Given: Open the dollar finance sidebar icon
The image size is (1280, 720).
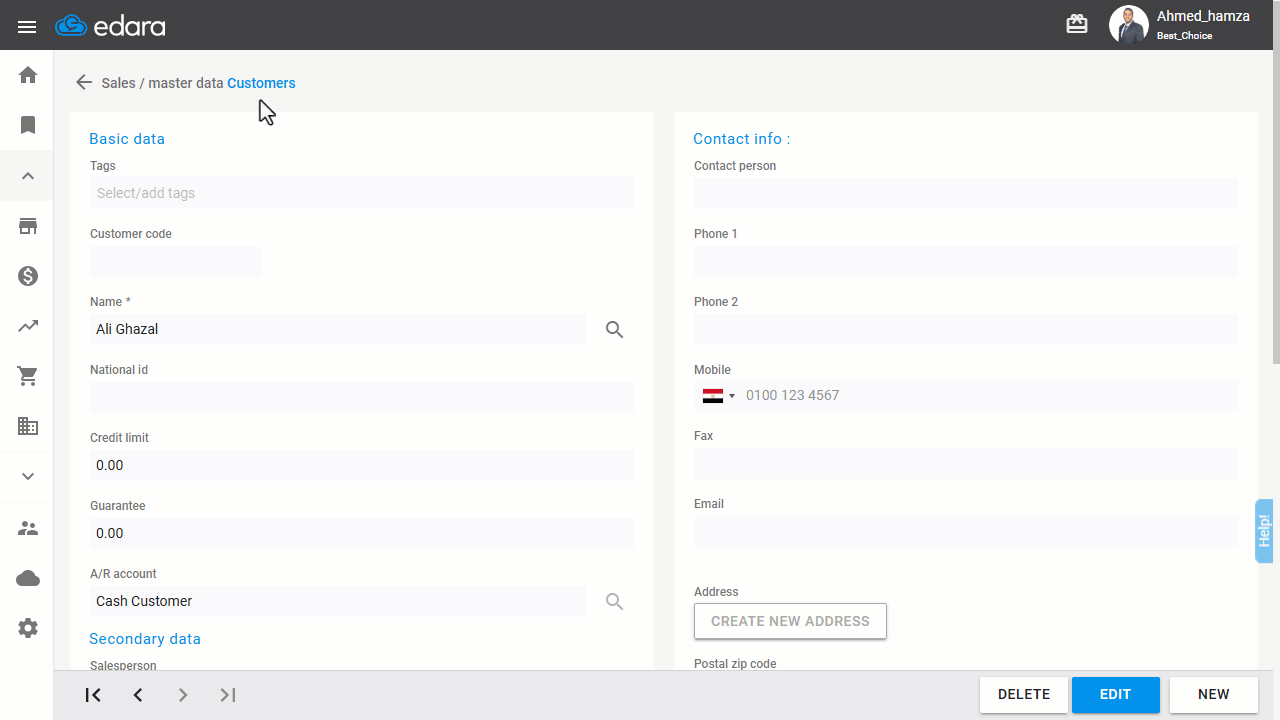Looking at the screenshot, I should point(28,276).
